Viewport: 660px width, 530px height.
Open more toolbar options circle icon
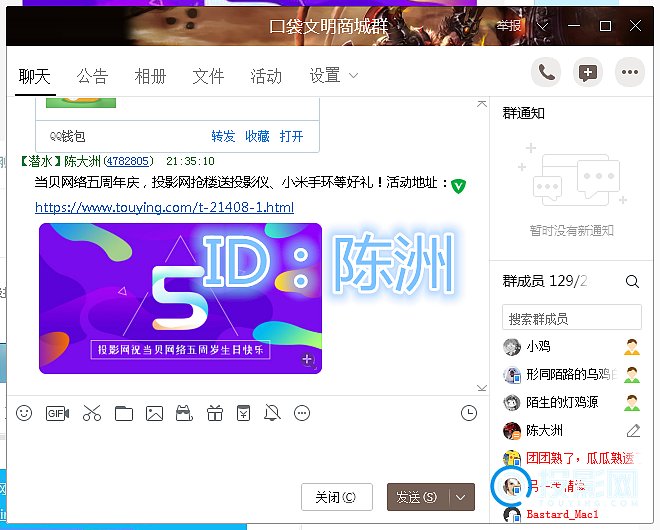[302, 413]
